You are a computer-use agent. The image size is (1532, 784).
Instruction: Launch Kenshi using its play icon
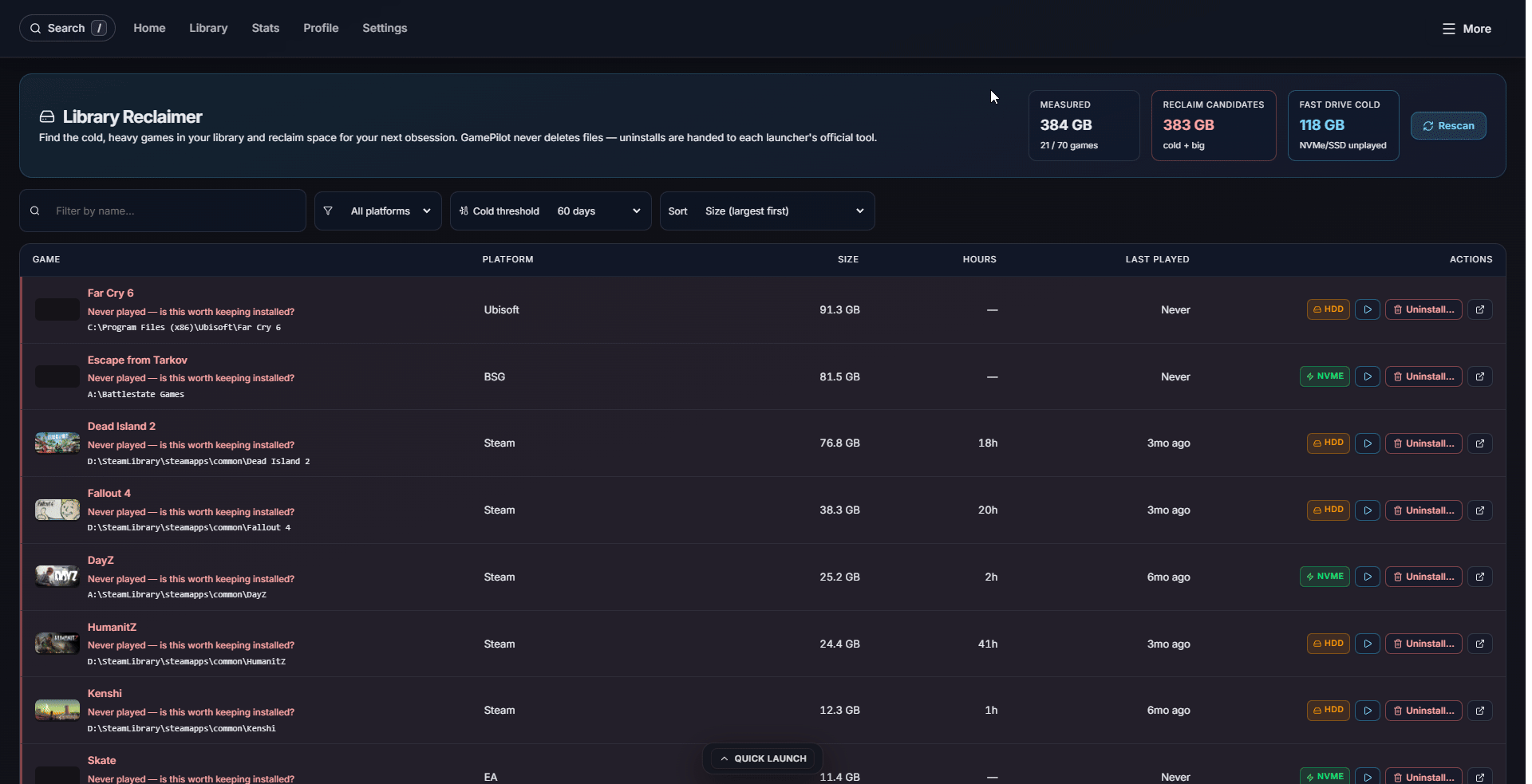[1367, 711]
